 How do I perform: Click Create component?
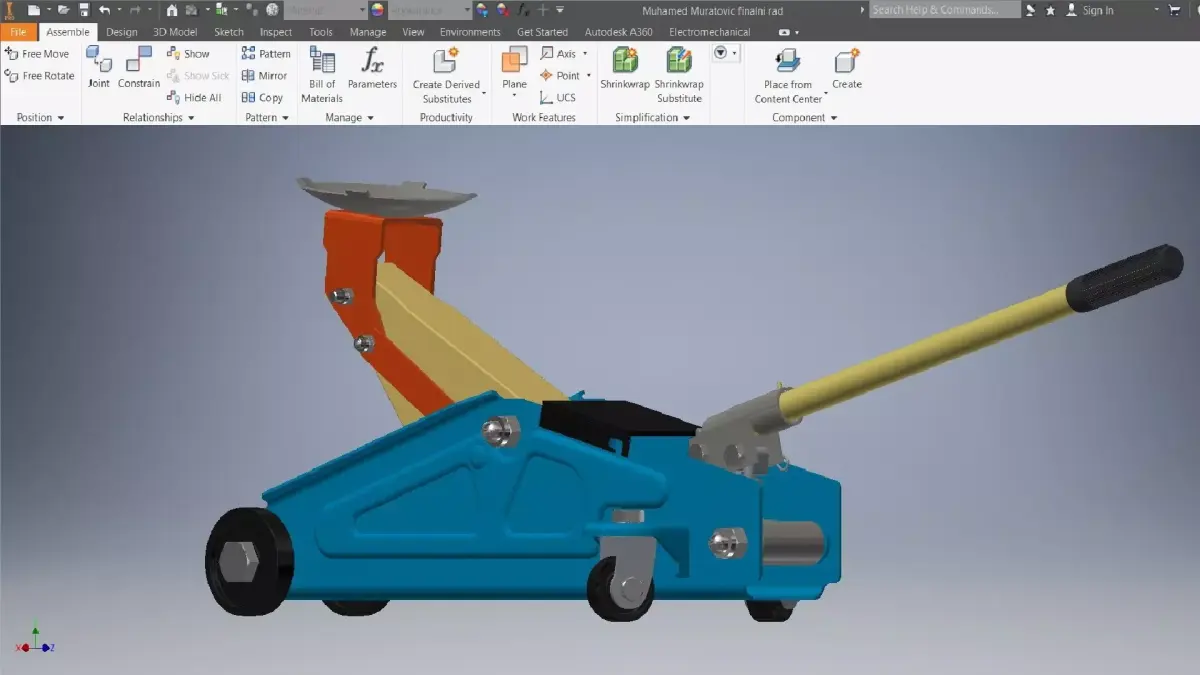click(x=847, y=68)
